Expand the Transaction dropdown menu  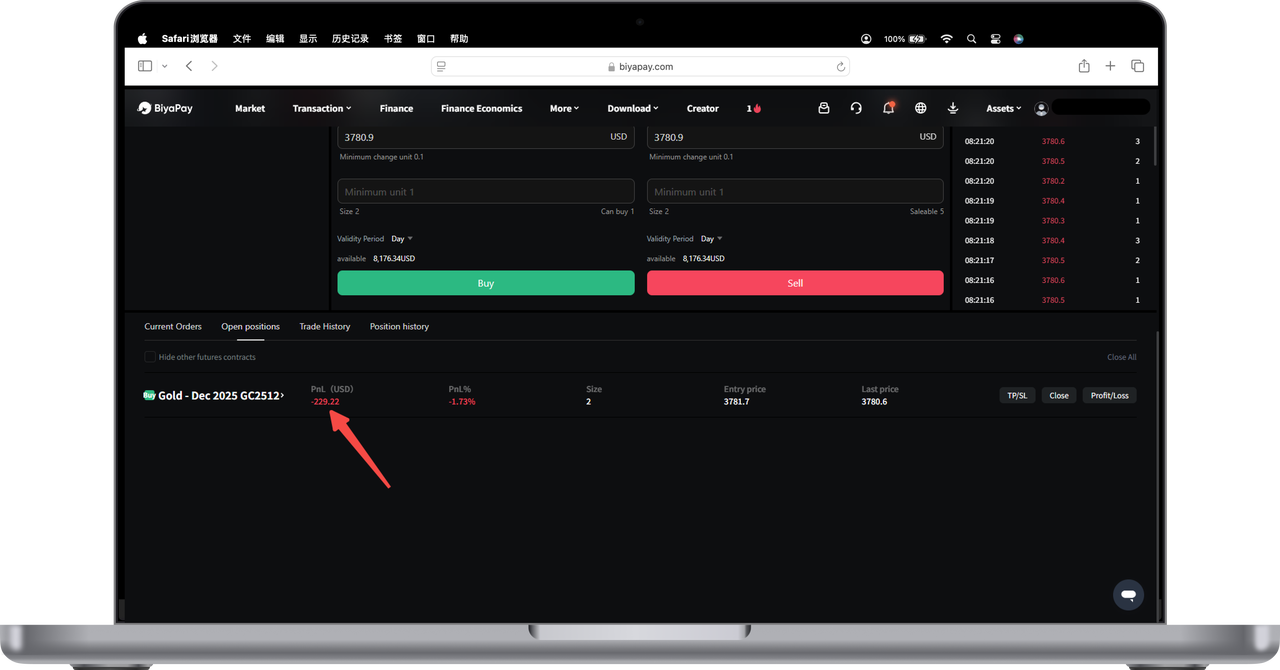[321, 108]
